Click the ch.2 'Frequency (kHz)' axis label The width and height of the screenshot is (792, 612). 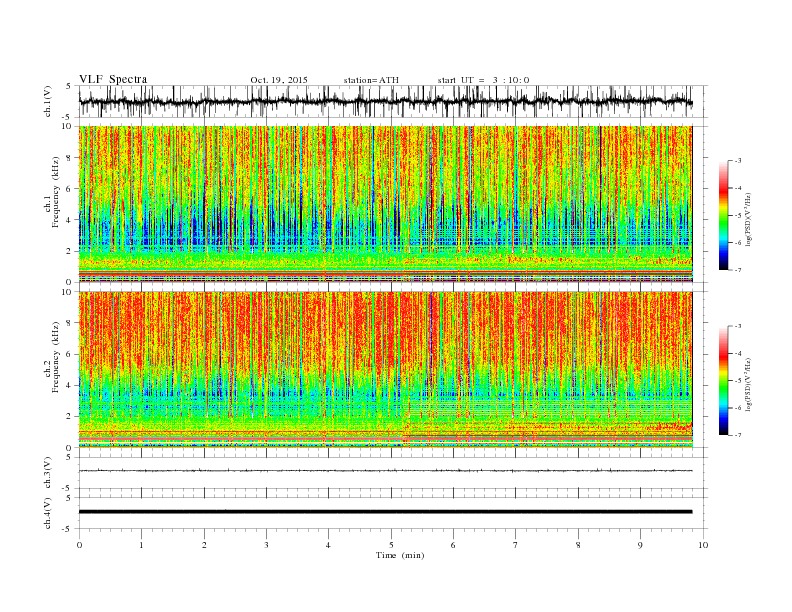click(56, 358)
